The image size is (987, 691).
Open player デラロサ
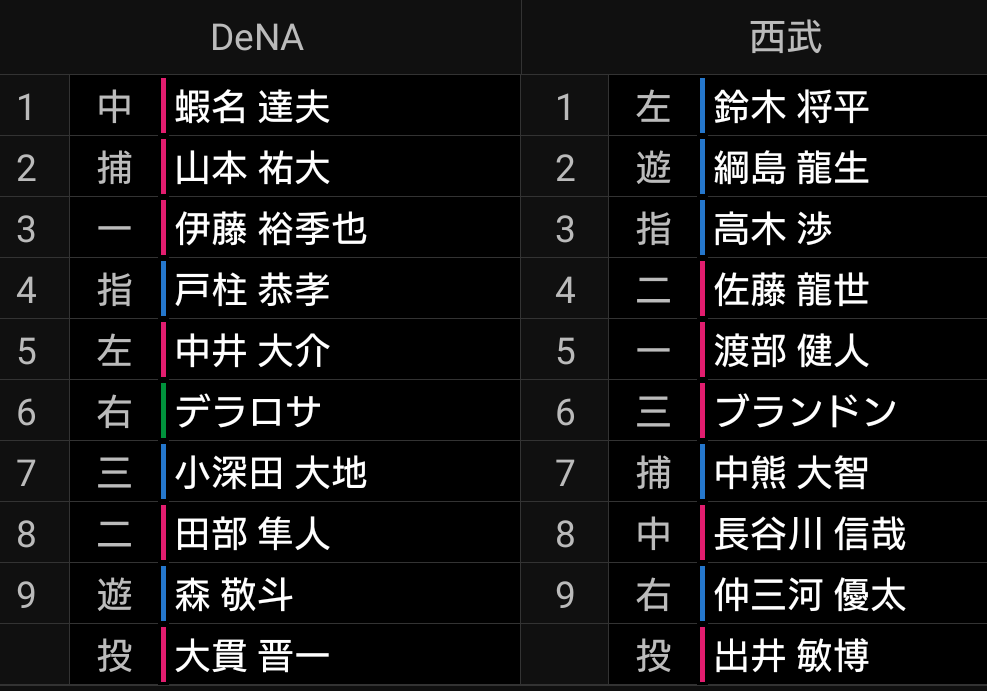click(x=248, y=412)
